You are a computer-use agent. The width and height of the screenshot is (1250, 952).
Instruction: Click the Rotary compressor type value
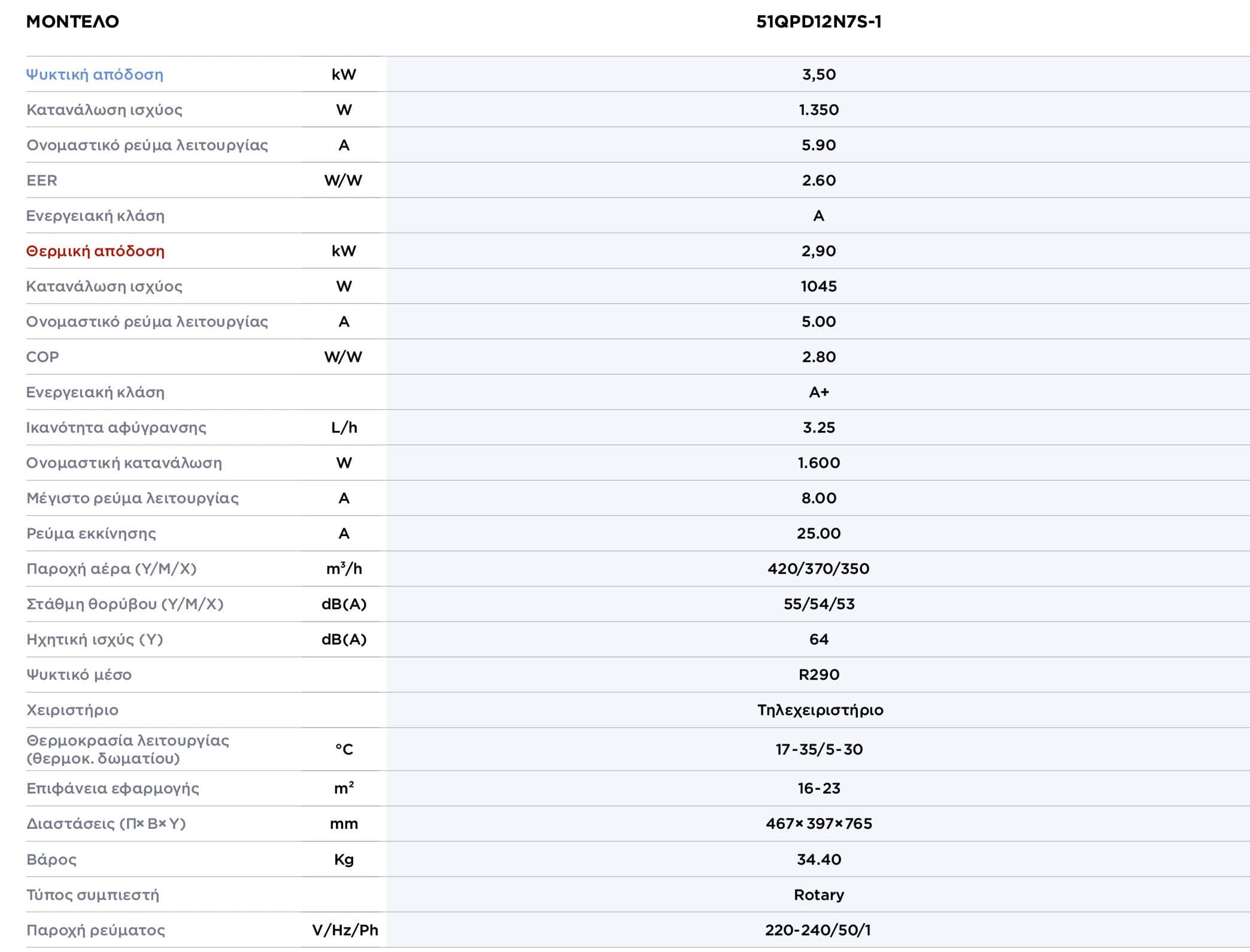tap(818, 895)
